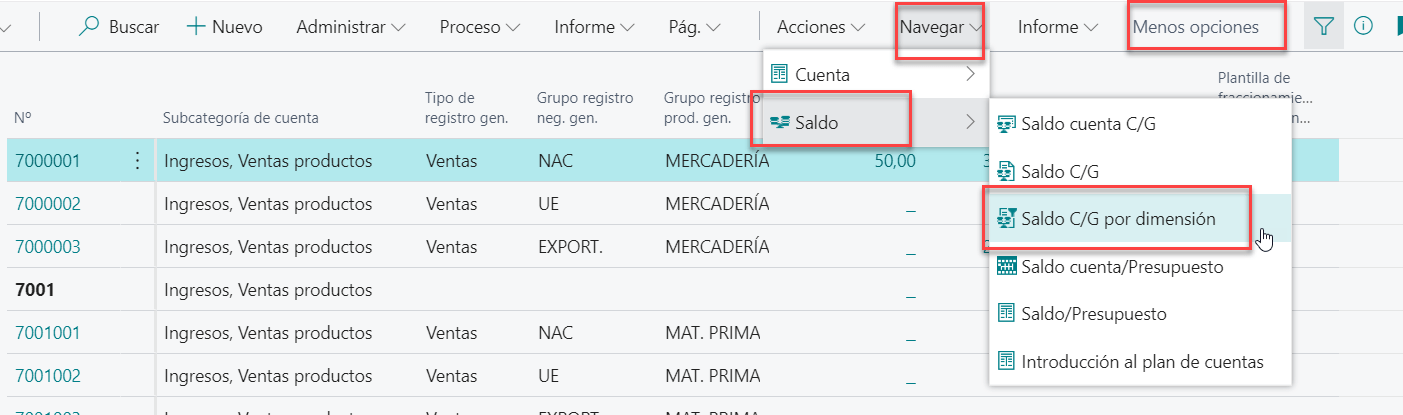Viewport: 1403px width, 415px height.
Task: Open the information circle icon
Action: pyautogui.click(x=1362, y=27)
